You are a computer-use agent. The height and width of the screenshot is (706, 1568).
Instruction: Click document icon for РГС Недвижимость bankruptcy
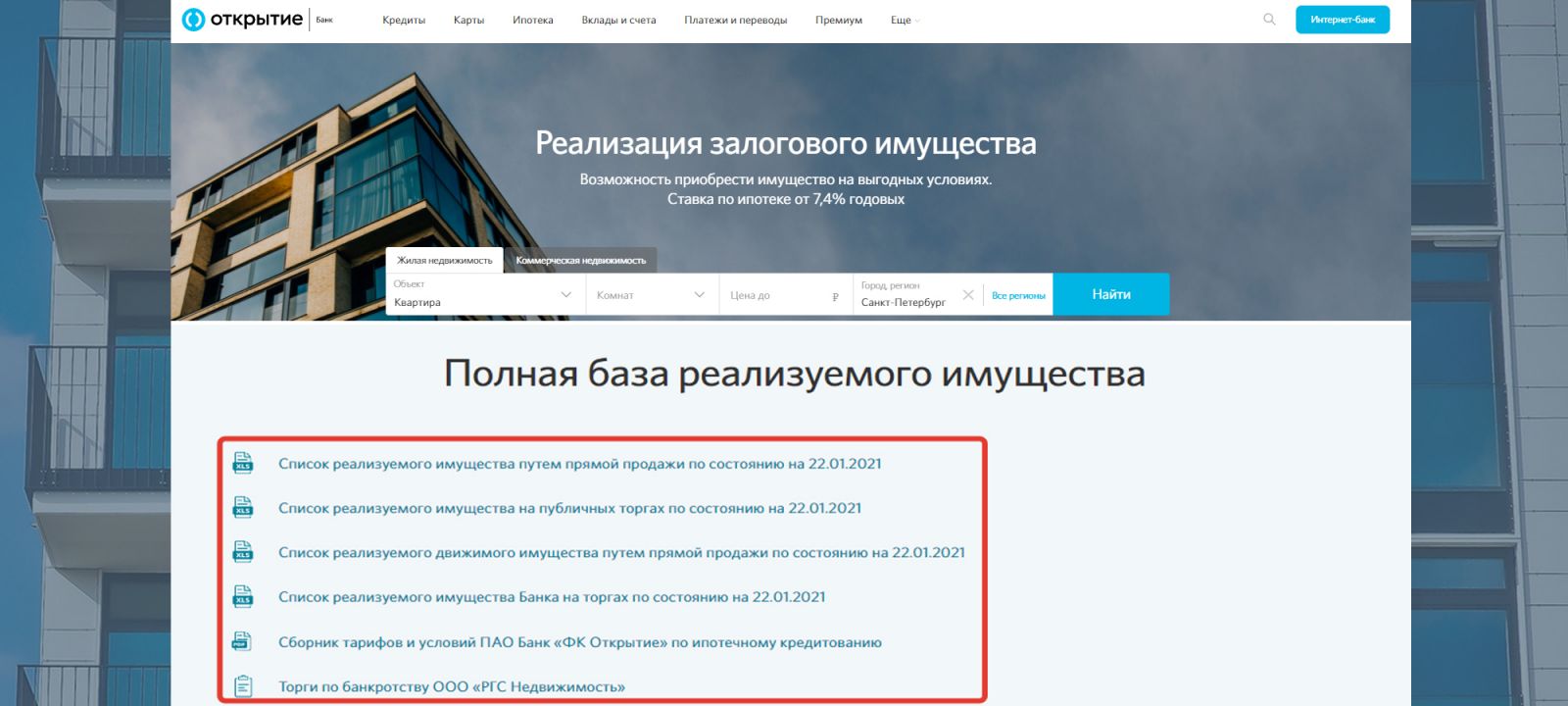pyautogui.click(x=243, y=686)
